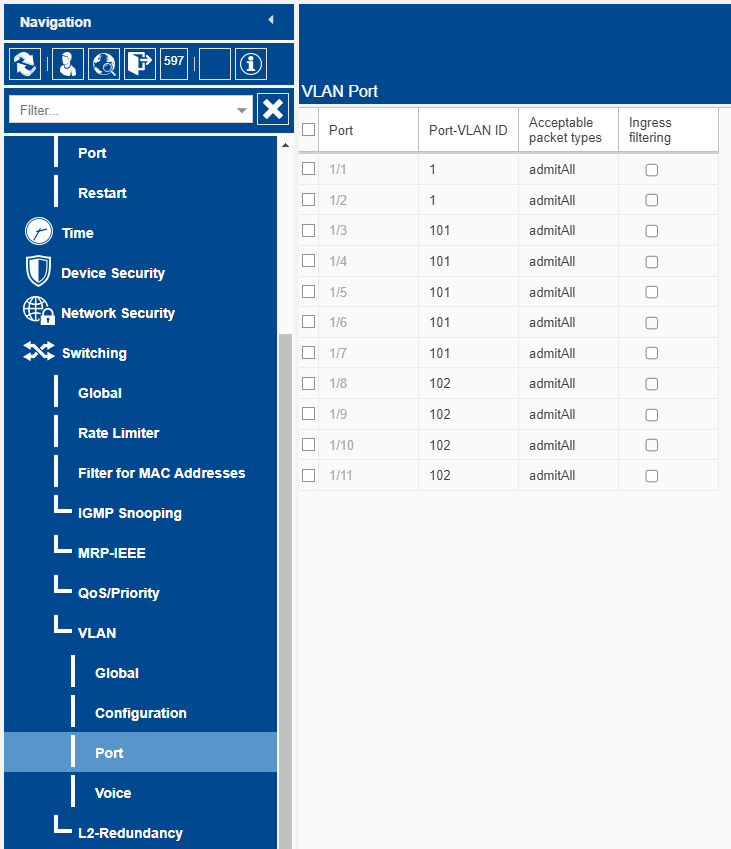Enable ingress filtering for port 1/2
The image size is (731, 849).
point(652,200)
